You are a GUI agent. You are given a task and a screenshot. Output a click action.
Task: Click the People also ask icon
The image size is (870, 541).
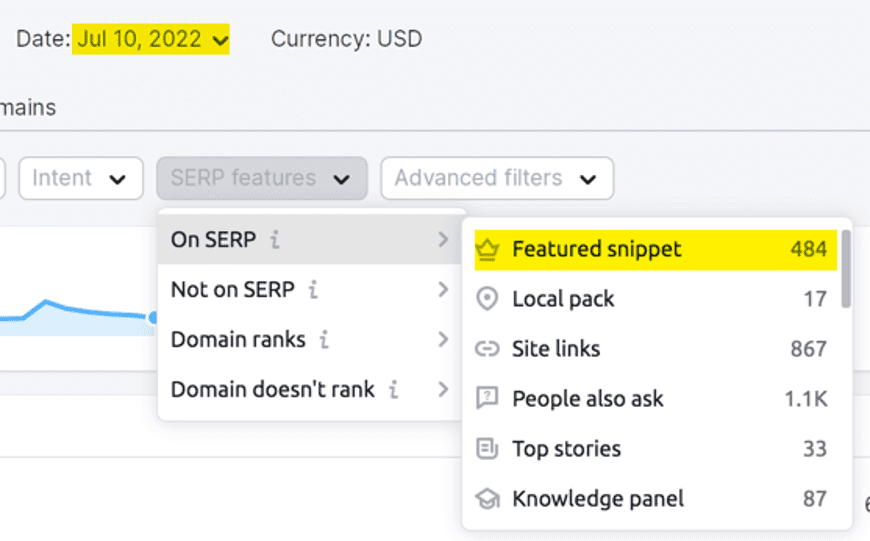(x=487, y=399)
